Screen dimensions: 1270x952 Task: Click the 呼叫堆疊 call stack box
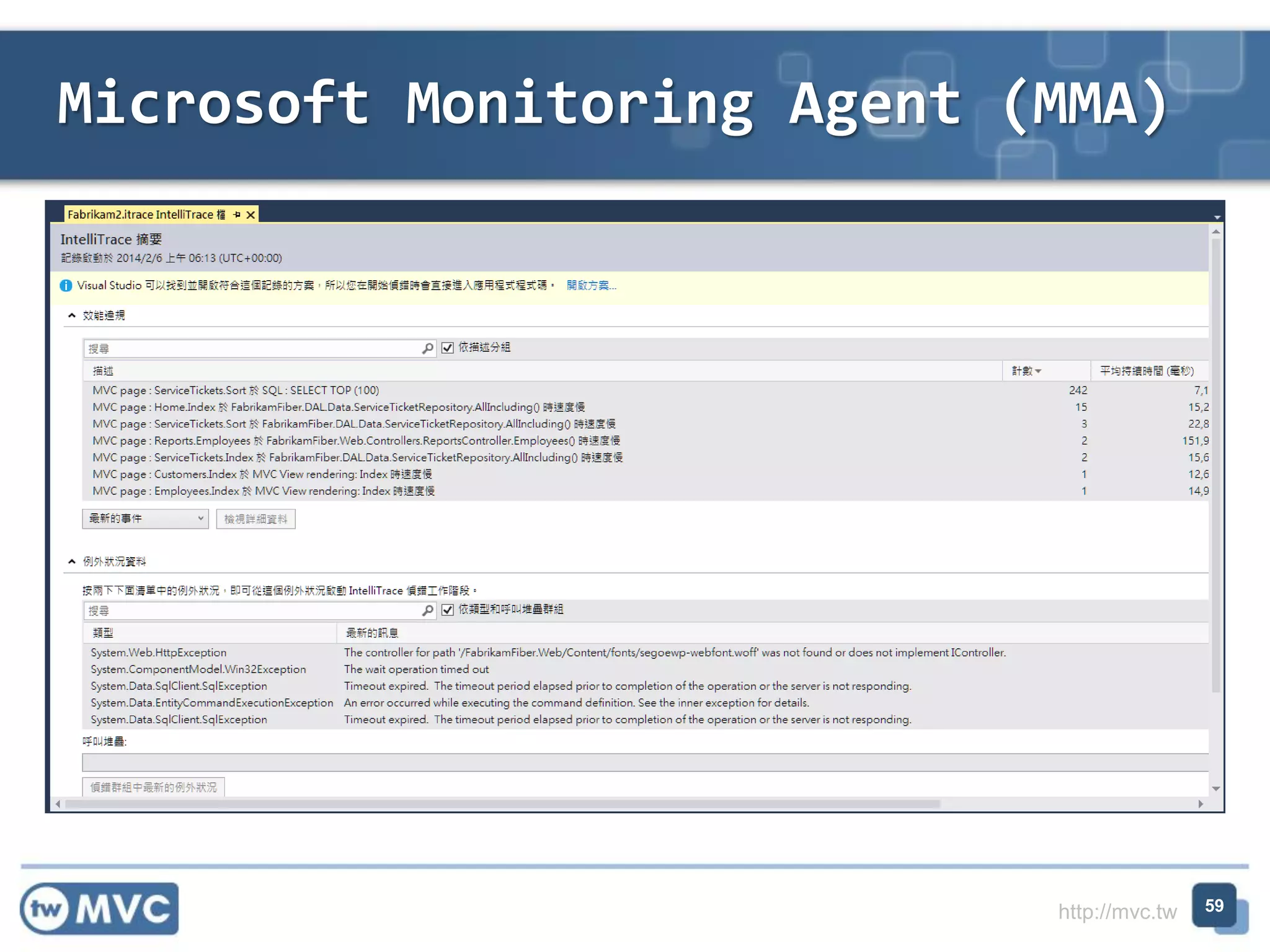[x=646, y=762]
